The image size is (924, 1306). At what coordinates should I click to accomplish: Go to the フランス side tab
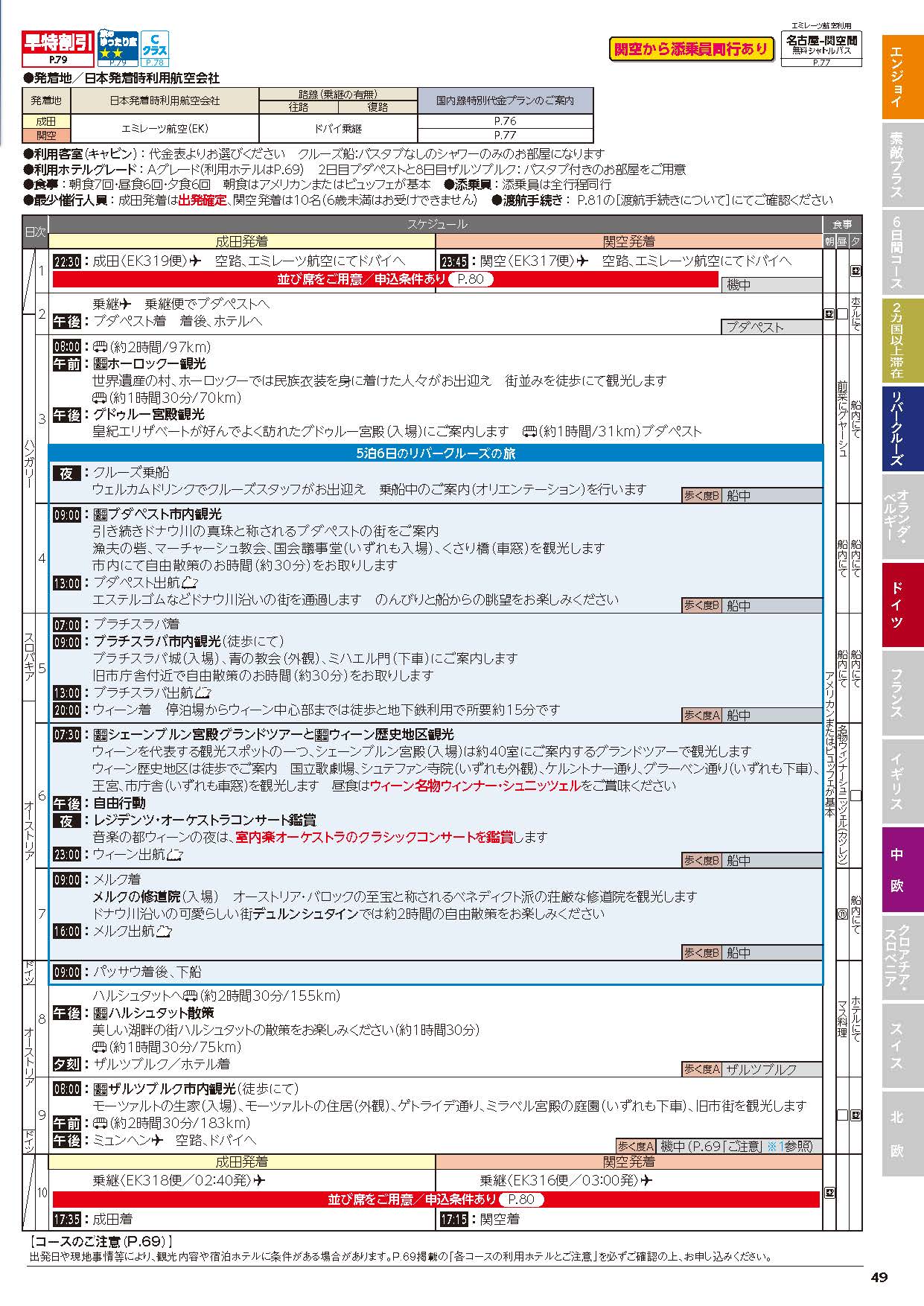(902, 692)
